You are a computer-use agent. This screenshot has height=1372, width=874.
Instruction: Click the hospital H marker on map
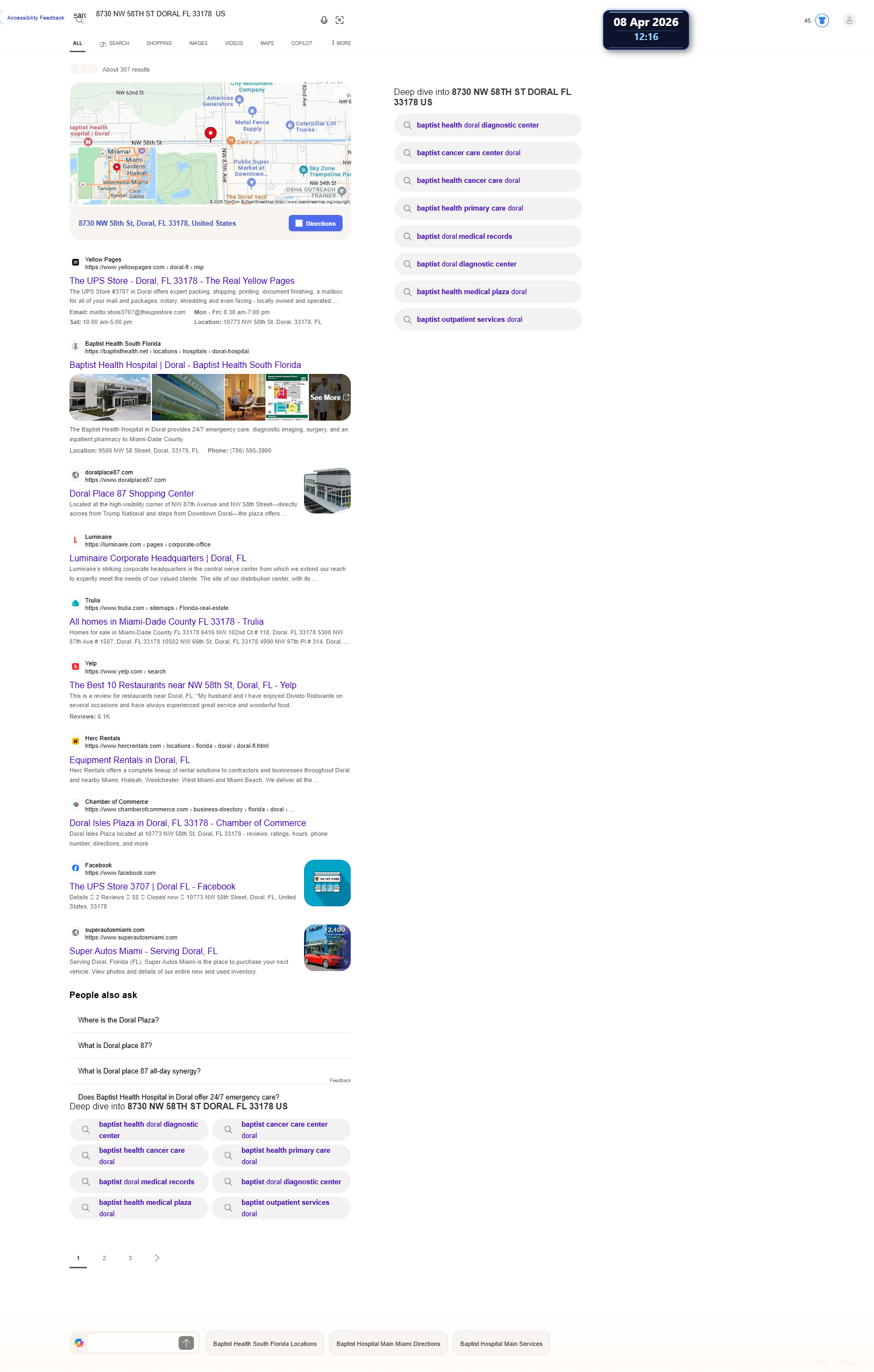[x=88, y=142]
